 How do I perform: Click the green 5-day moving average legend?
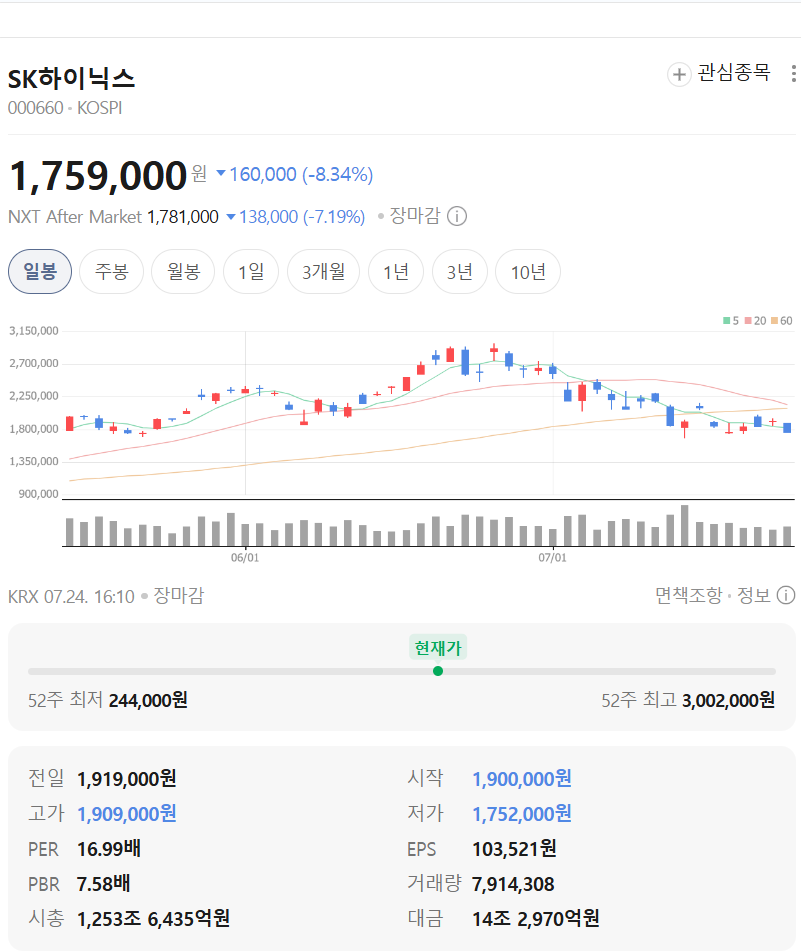pos(731,320)
